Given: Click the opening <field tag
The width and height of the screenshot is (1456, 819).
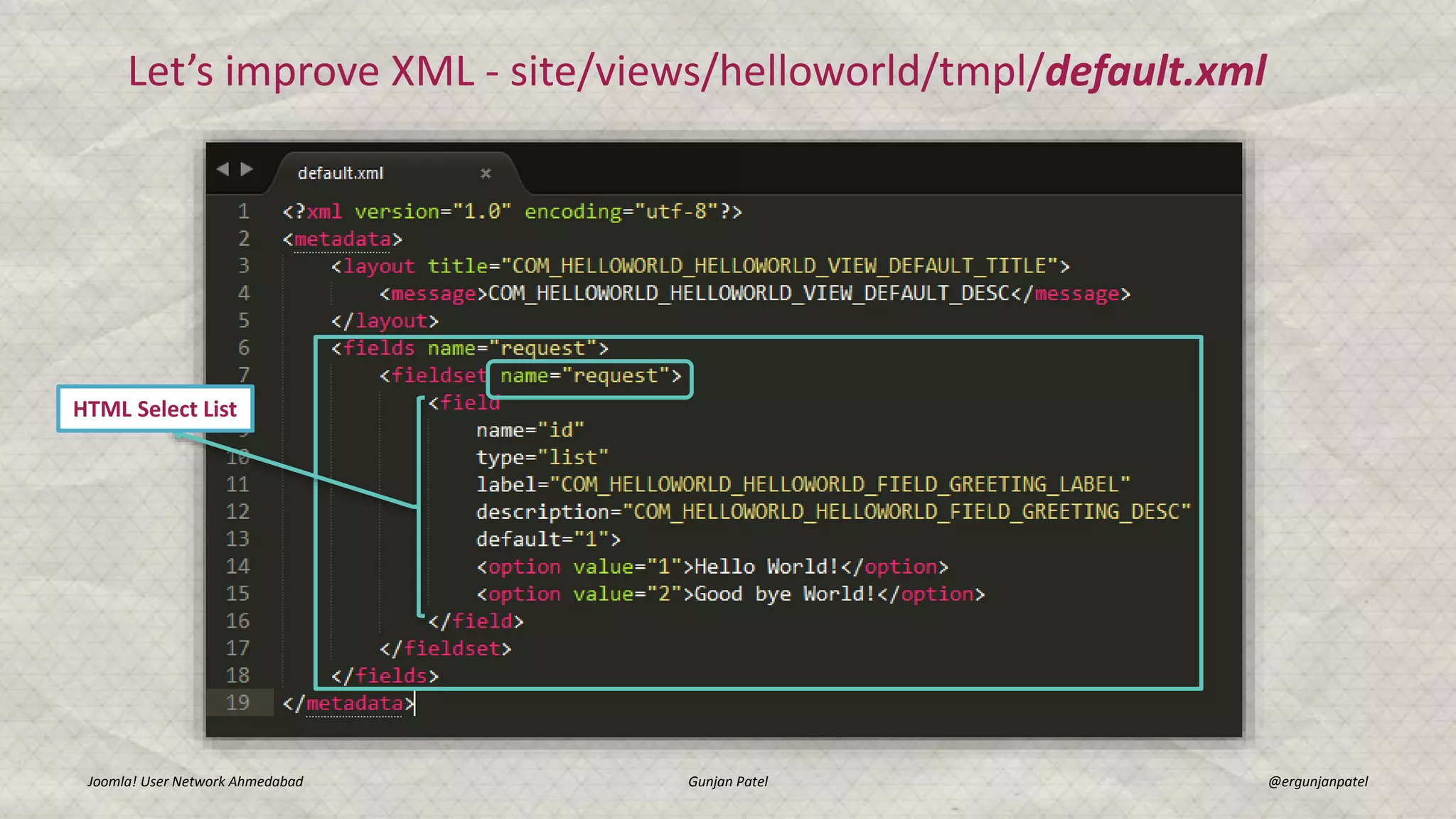Looking at the screenshot, I should click(x=464, y=403).
